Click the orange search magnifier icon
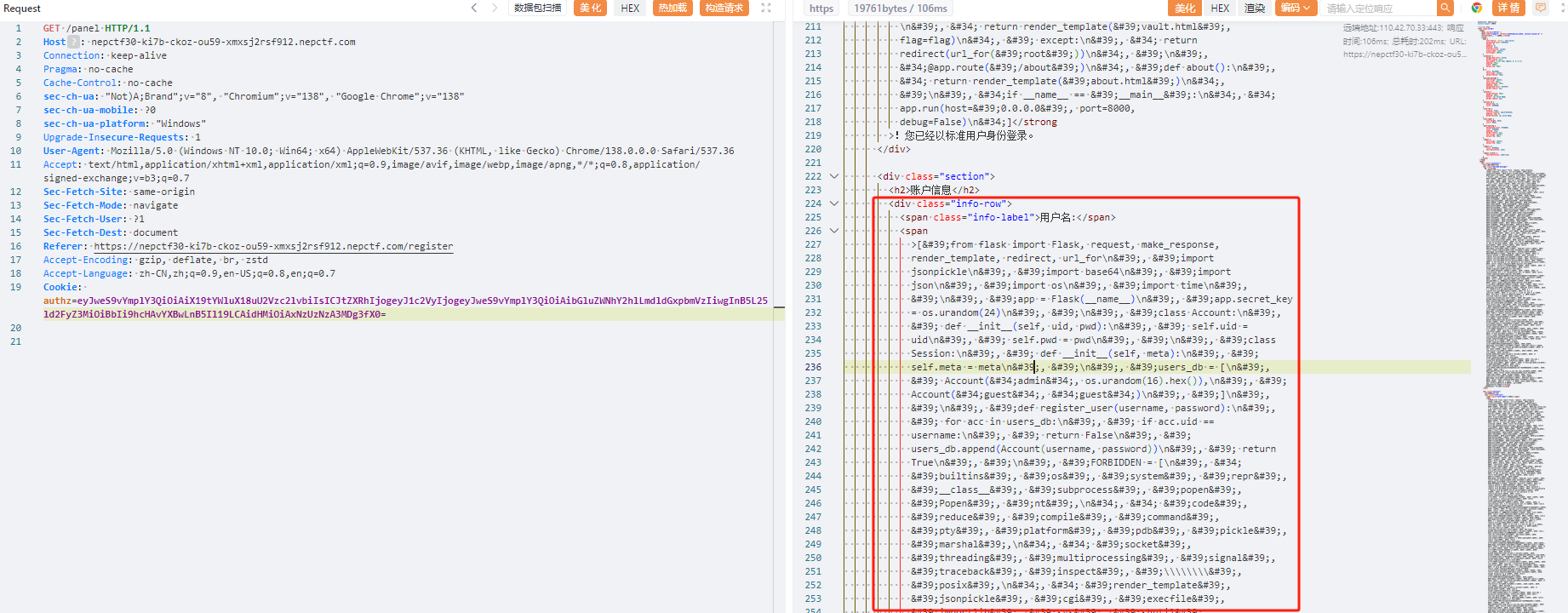 1445,8
